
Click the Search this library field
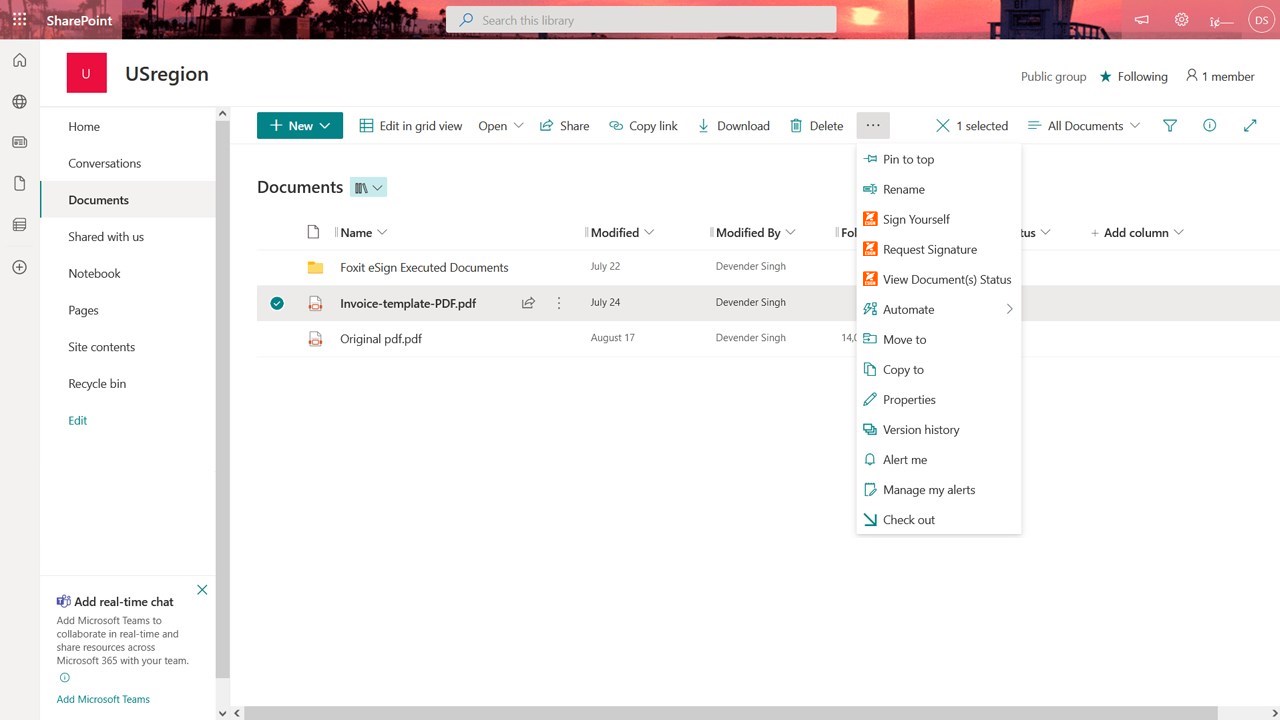[641, 20]
